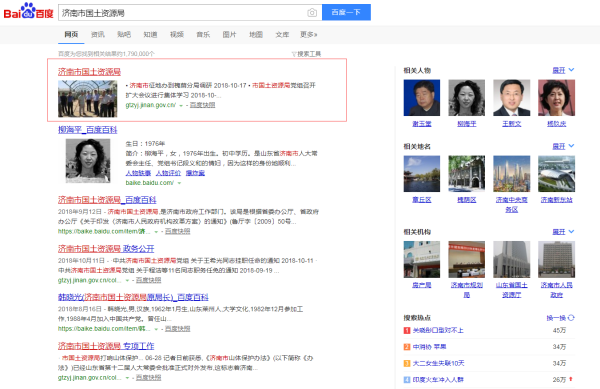
Task: Open 济南市国土资源局_百度百科 result
Action: tap(107, 200)
